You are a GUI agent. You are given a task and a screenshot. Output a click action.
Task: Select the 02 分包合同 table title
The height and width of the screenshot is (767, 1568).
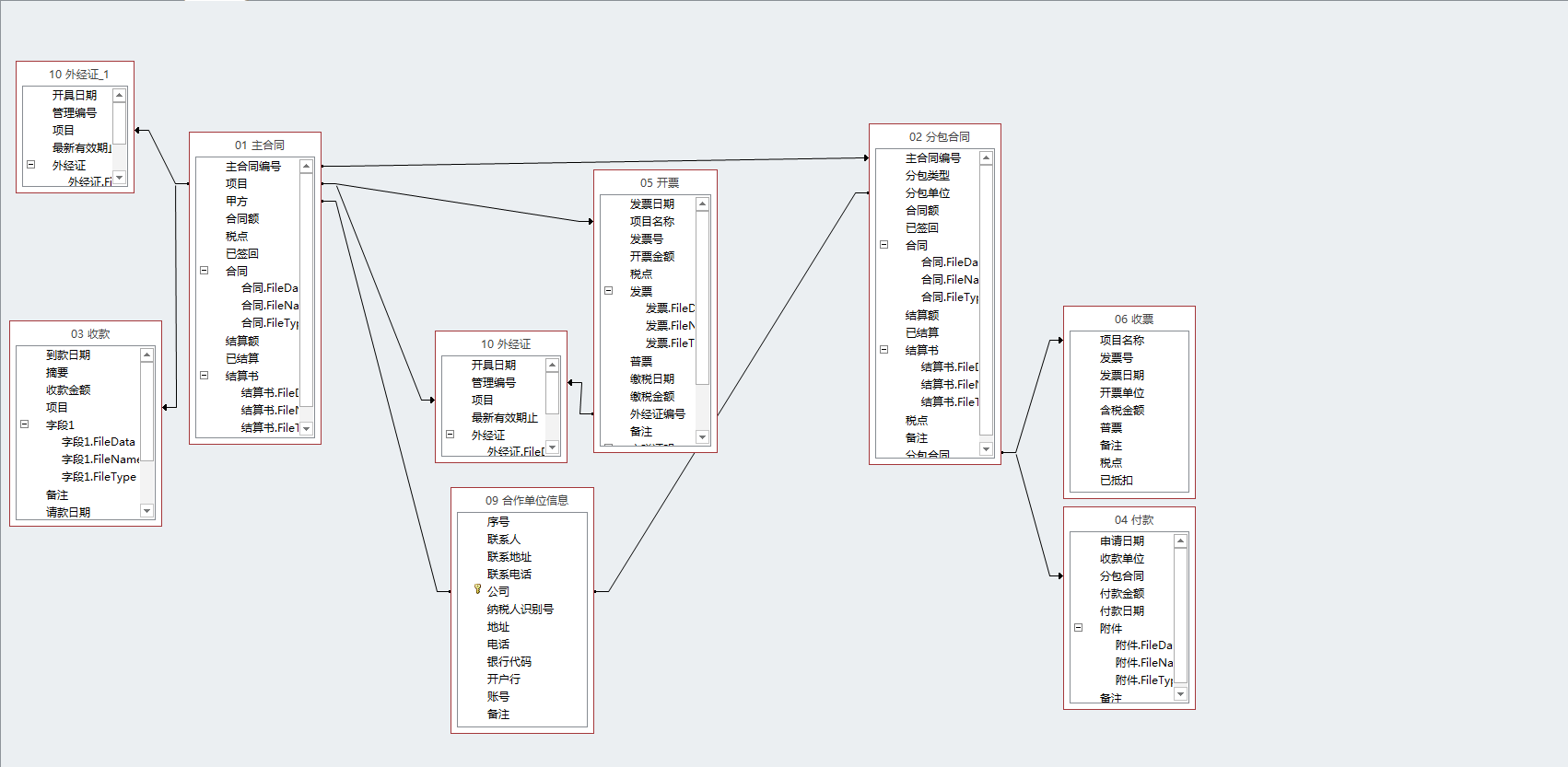tap(940, 136)
